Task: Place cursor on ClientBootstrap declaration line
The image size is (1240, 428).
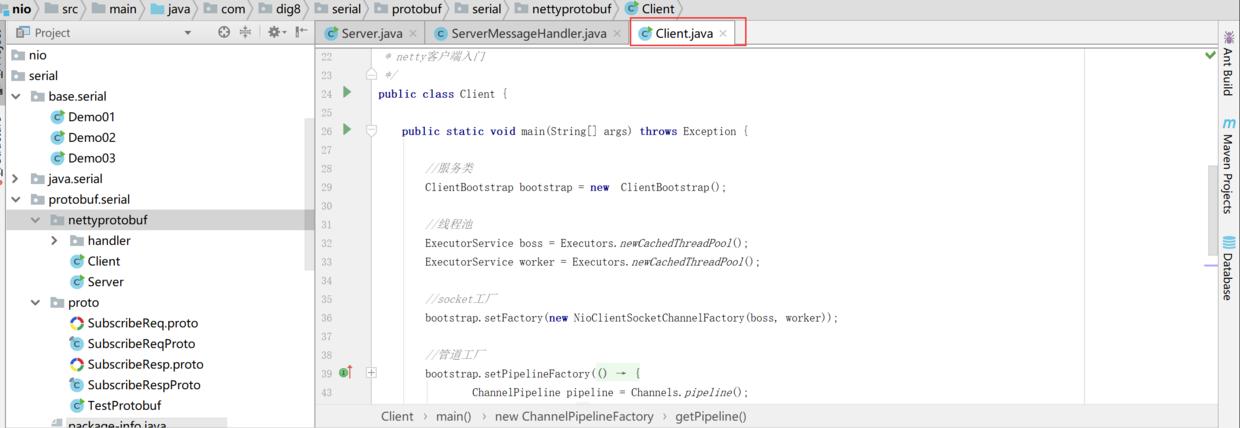Action: tap(575, 187)
